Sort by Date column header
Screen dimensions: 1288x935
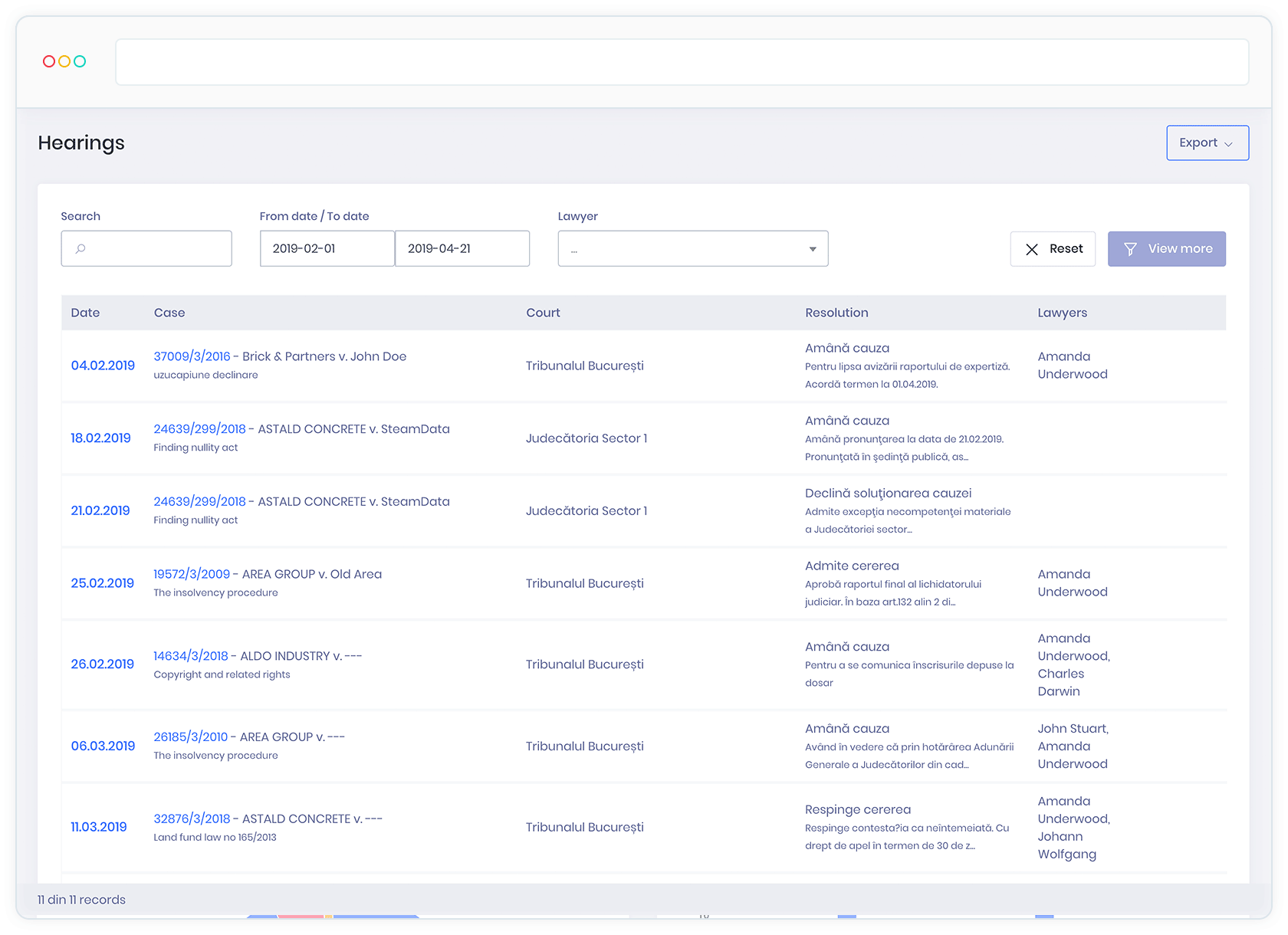(85, 313)
